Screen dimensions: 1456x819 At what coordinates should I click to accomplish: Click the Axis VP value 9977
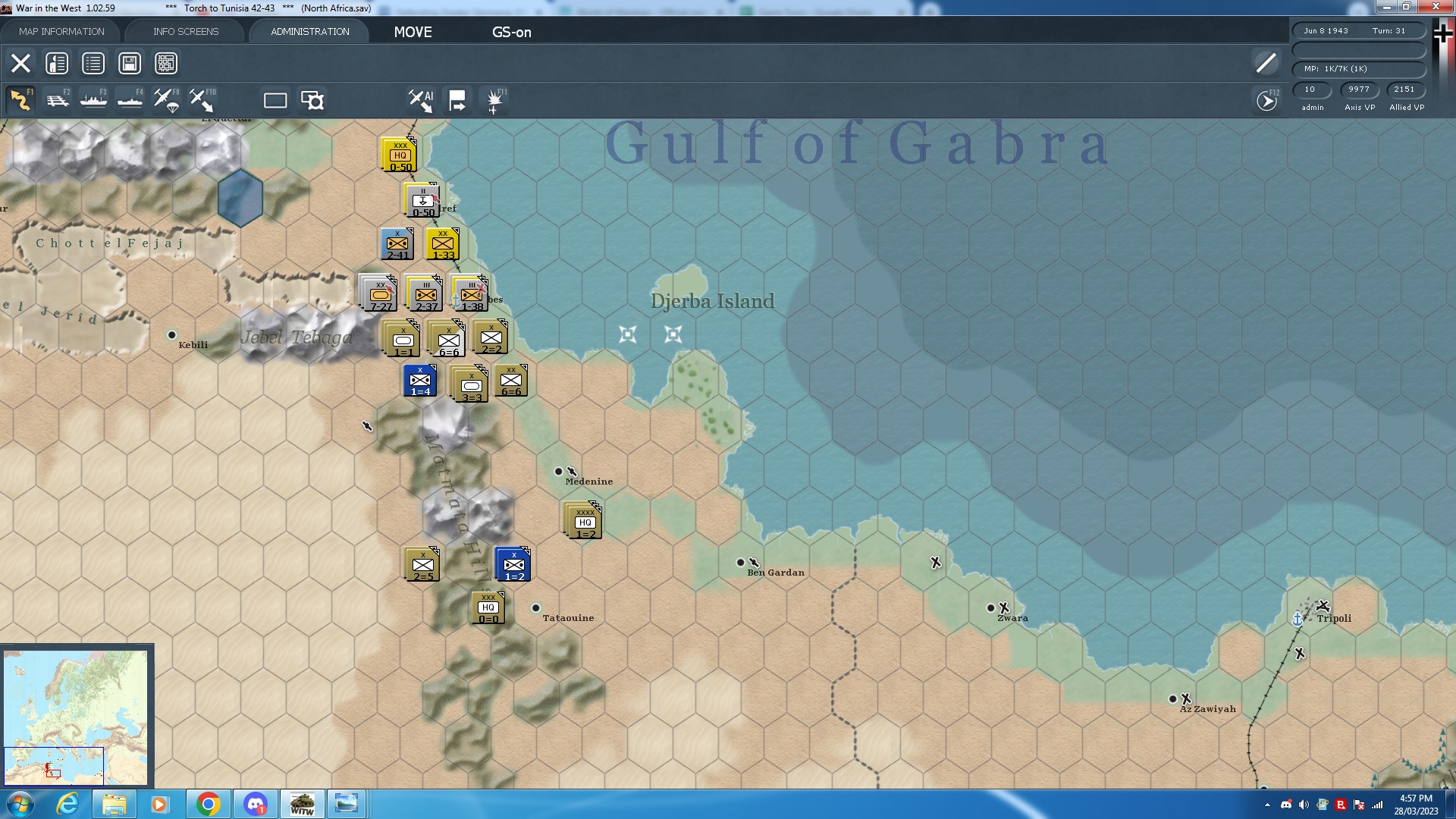point(1358,89)
